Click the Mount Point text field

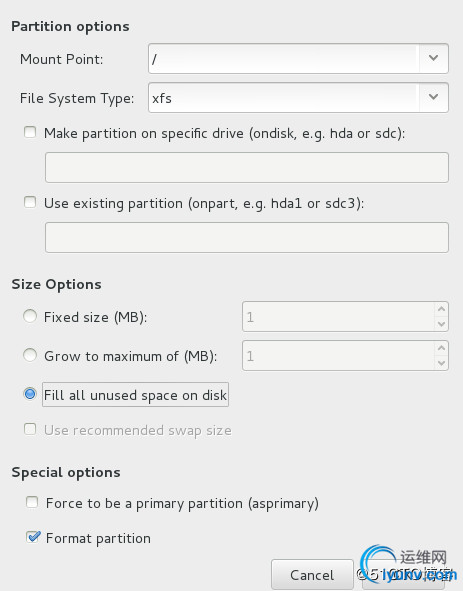tap(284, 58)
